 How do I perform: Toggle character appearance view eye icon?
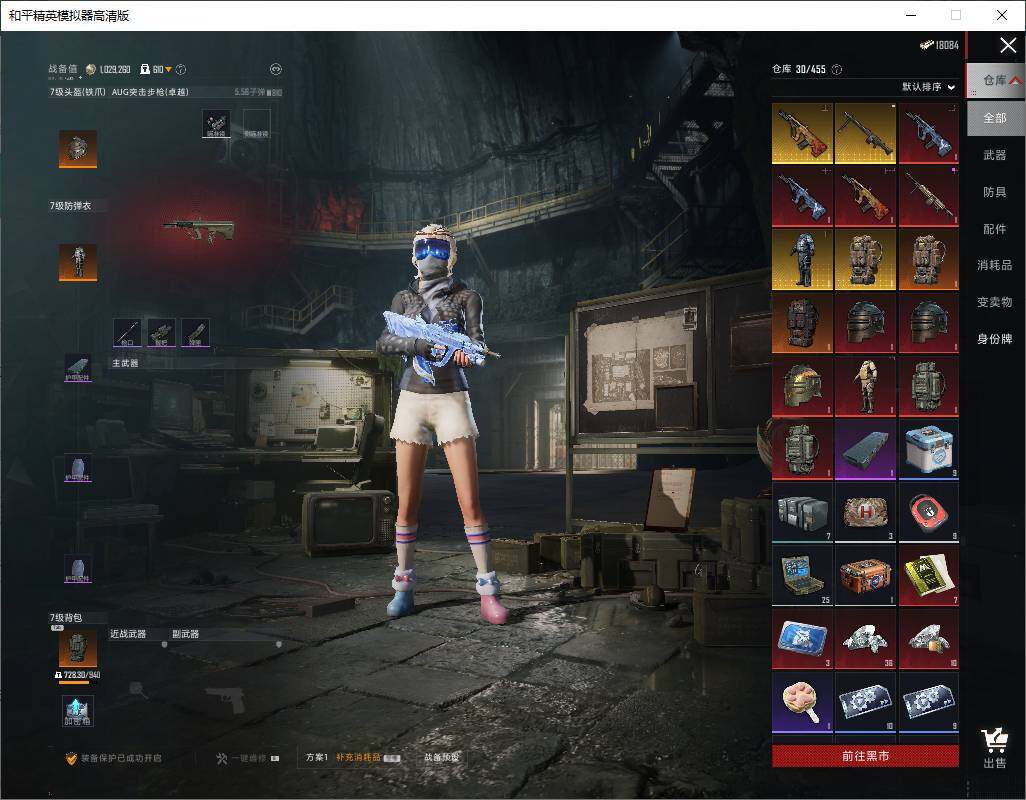275,69
